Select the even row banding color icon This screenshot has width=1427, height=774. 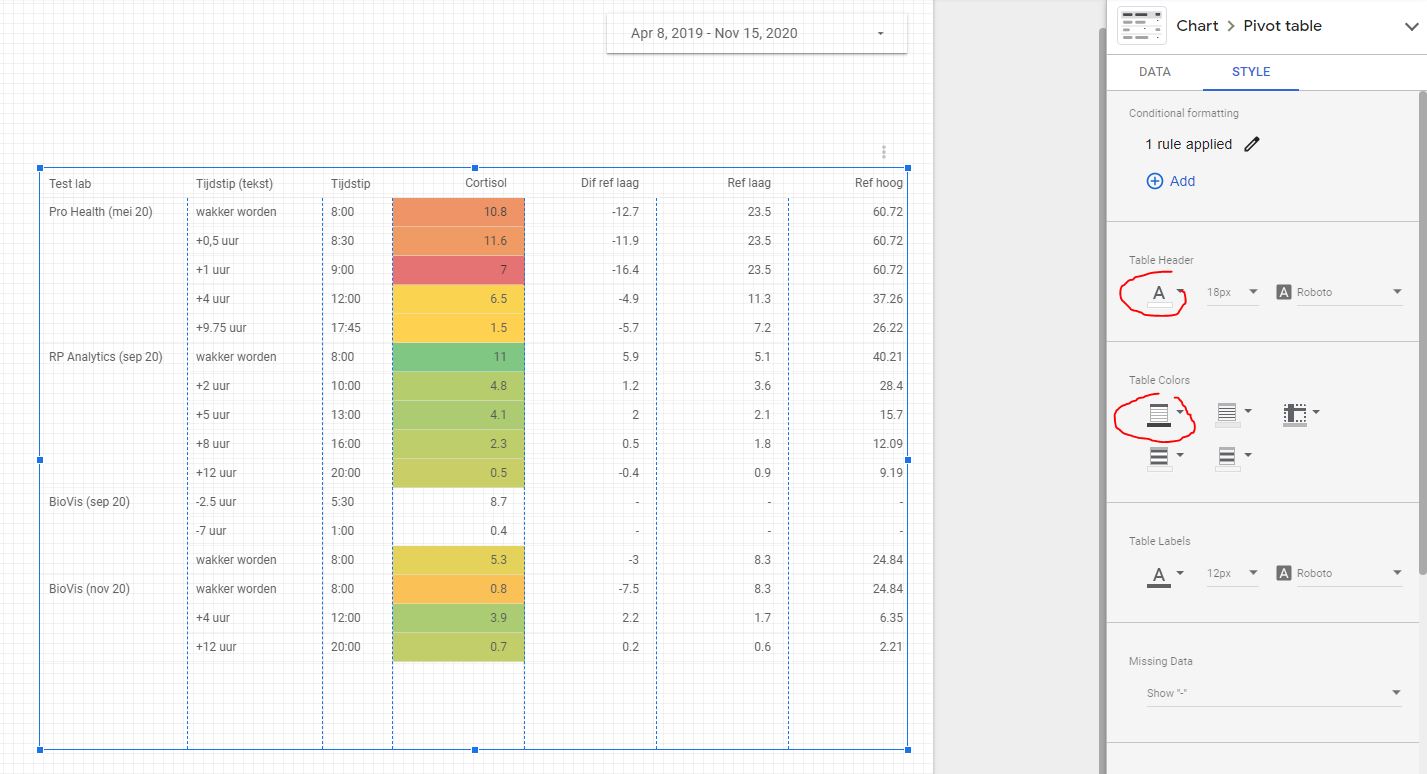pyautogui.click(x=1229, y=457)
